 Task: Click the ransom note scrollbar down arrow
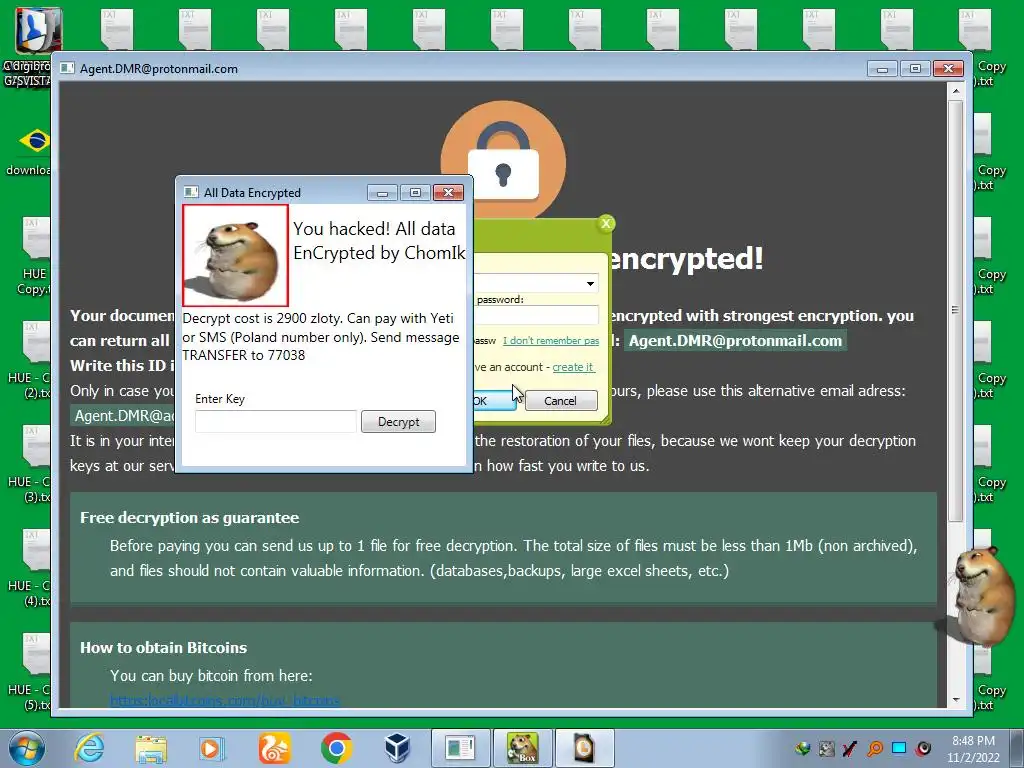click(x=955, y=699)
